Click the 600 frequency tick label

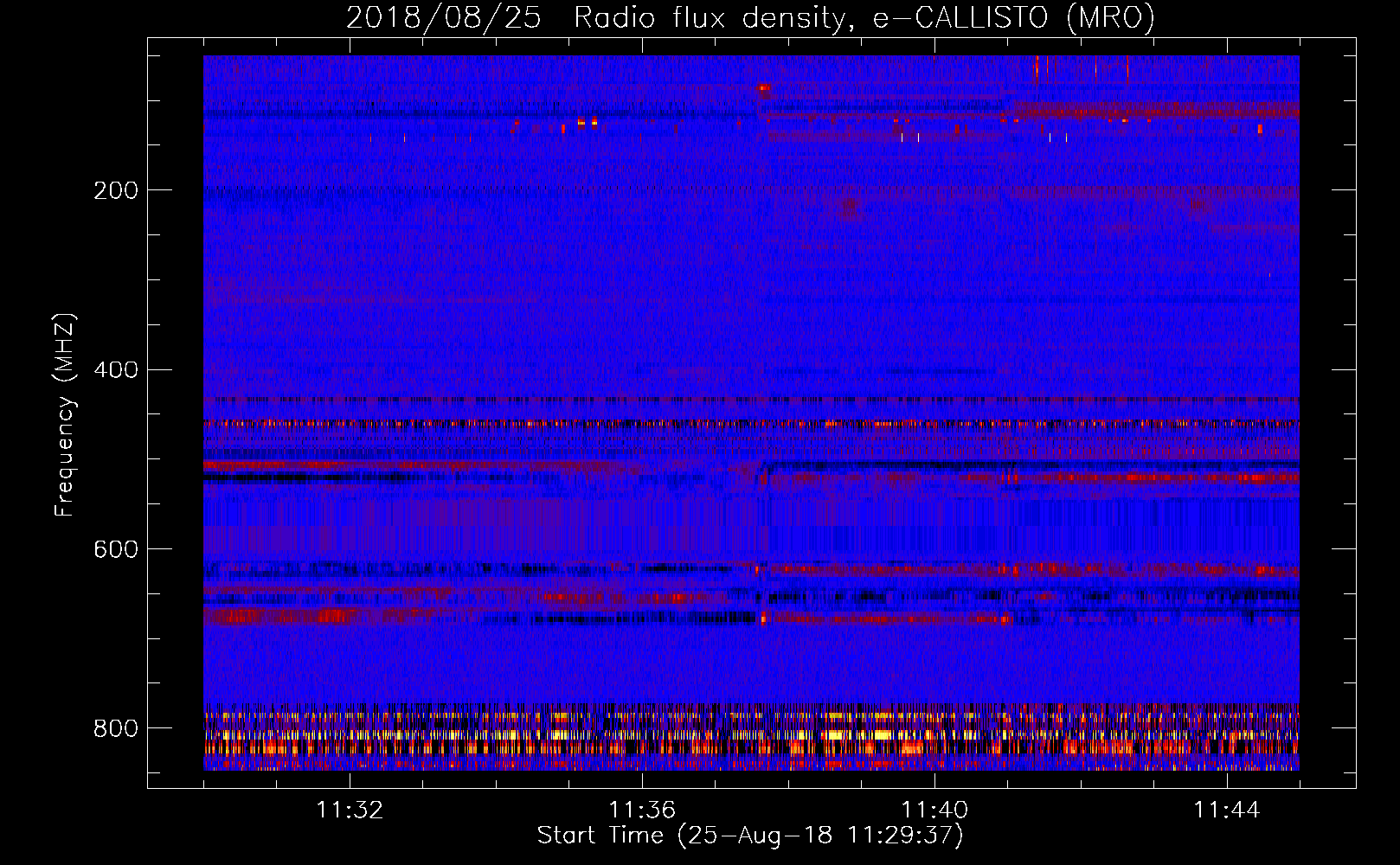[x=116, y=550]
